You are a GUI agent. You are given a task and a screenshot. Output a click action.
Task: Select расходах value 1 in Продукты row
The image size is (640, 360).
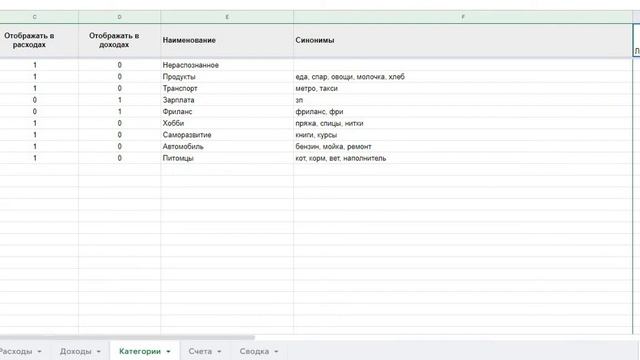point(39,77)
